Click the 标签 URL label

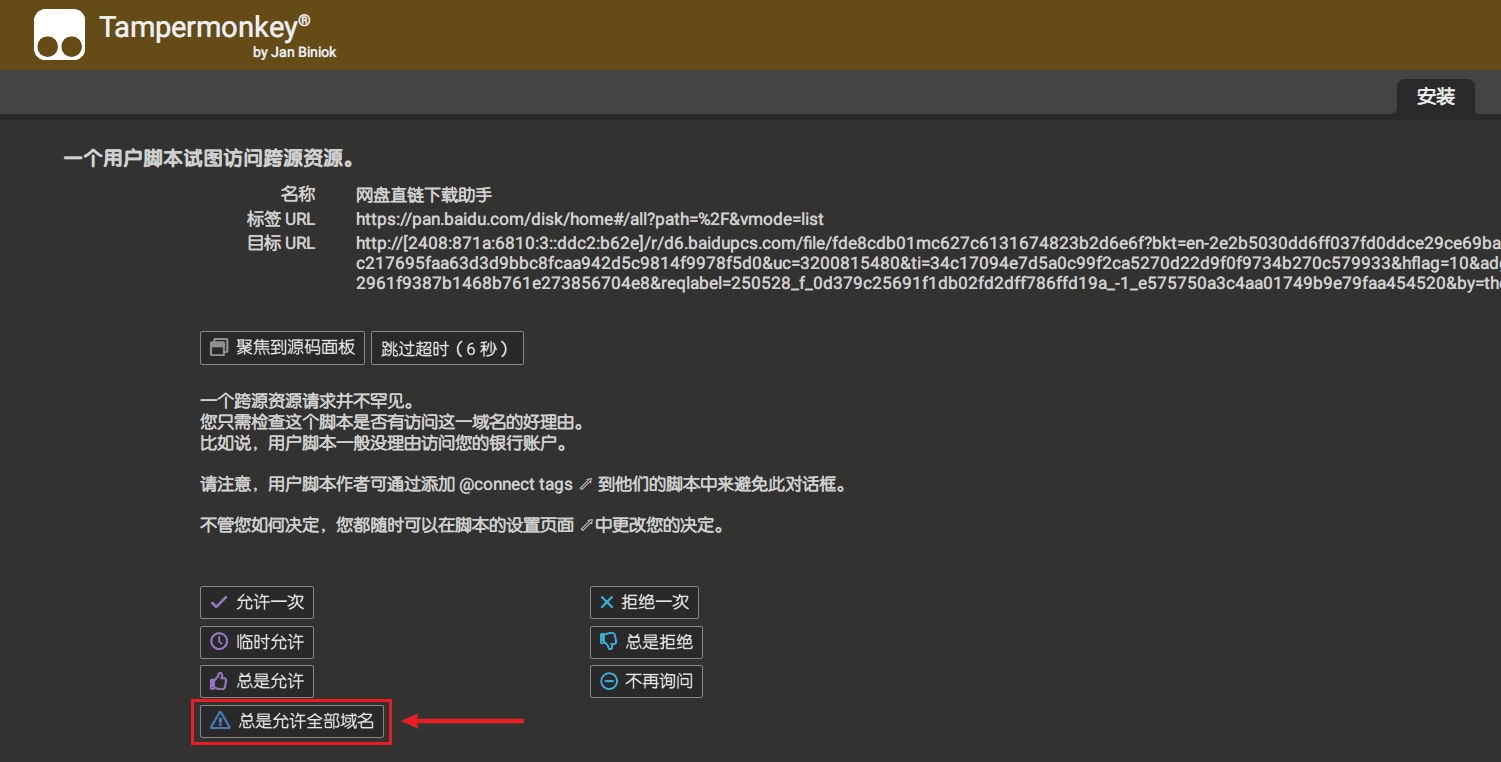pyautogui.click(x=281, y=219)
